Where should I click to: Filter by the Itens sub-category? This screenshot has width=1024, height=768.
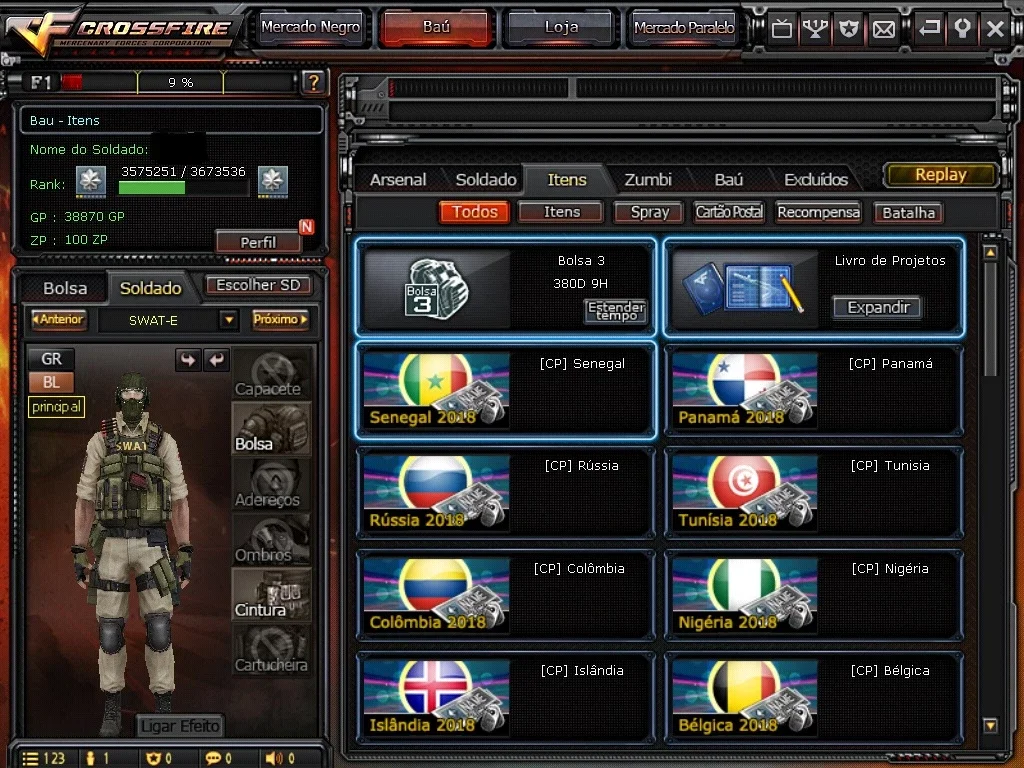(x=562, y=212)
